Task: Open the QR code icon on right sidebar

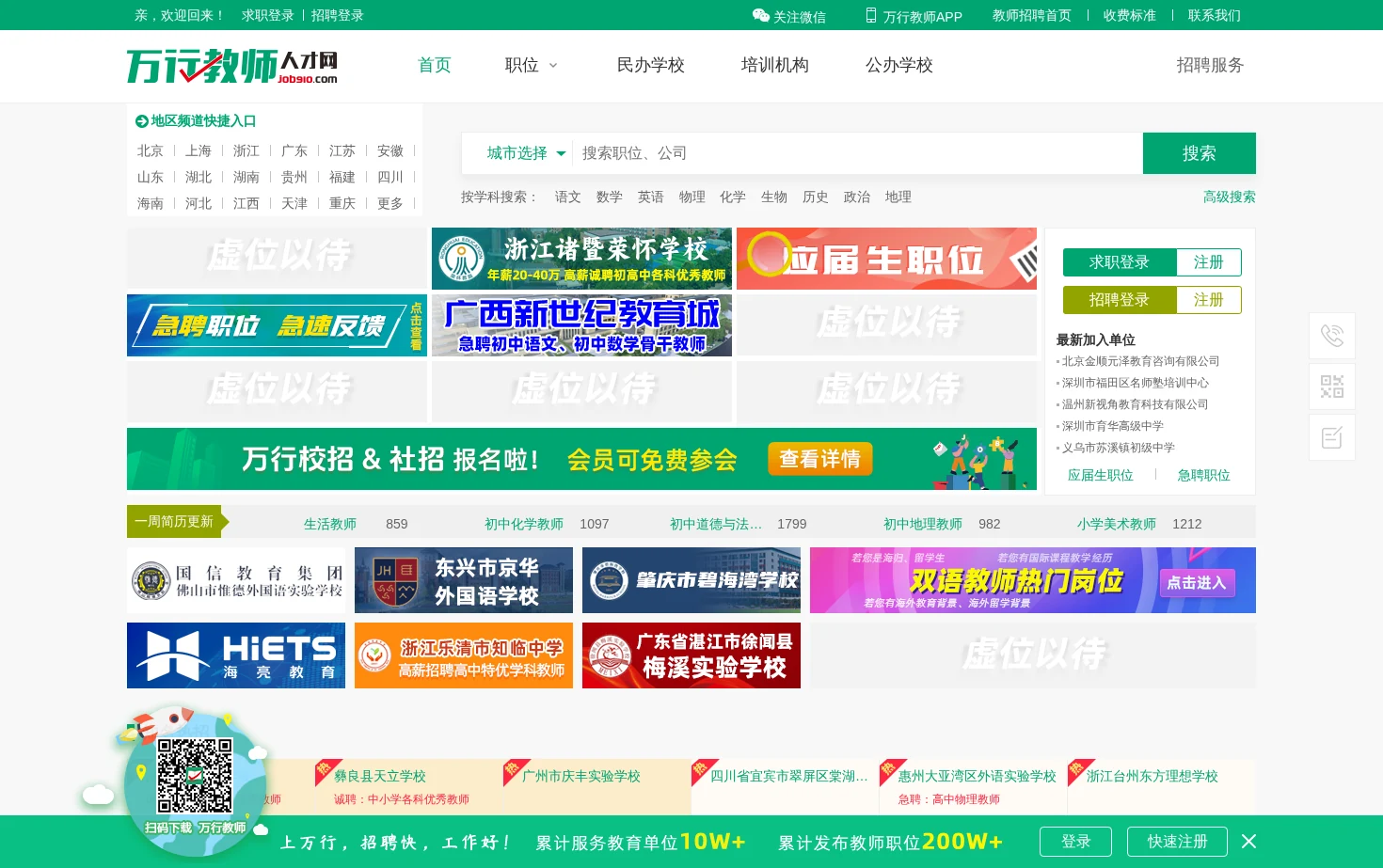Action: [x=1332, y=387]
